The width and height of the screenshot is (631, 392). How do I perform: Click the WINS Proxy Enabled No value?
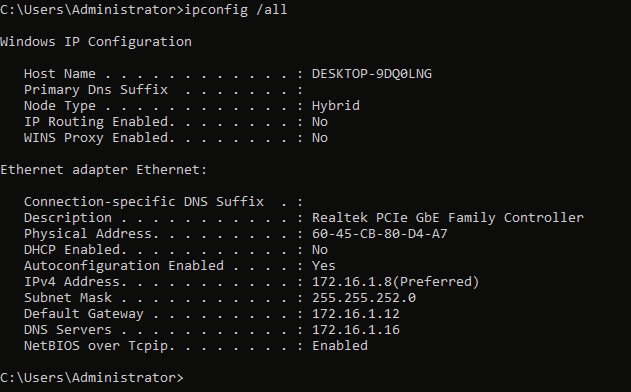320,138
